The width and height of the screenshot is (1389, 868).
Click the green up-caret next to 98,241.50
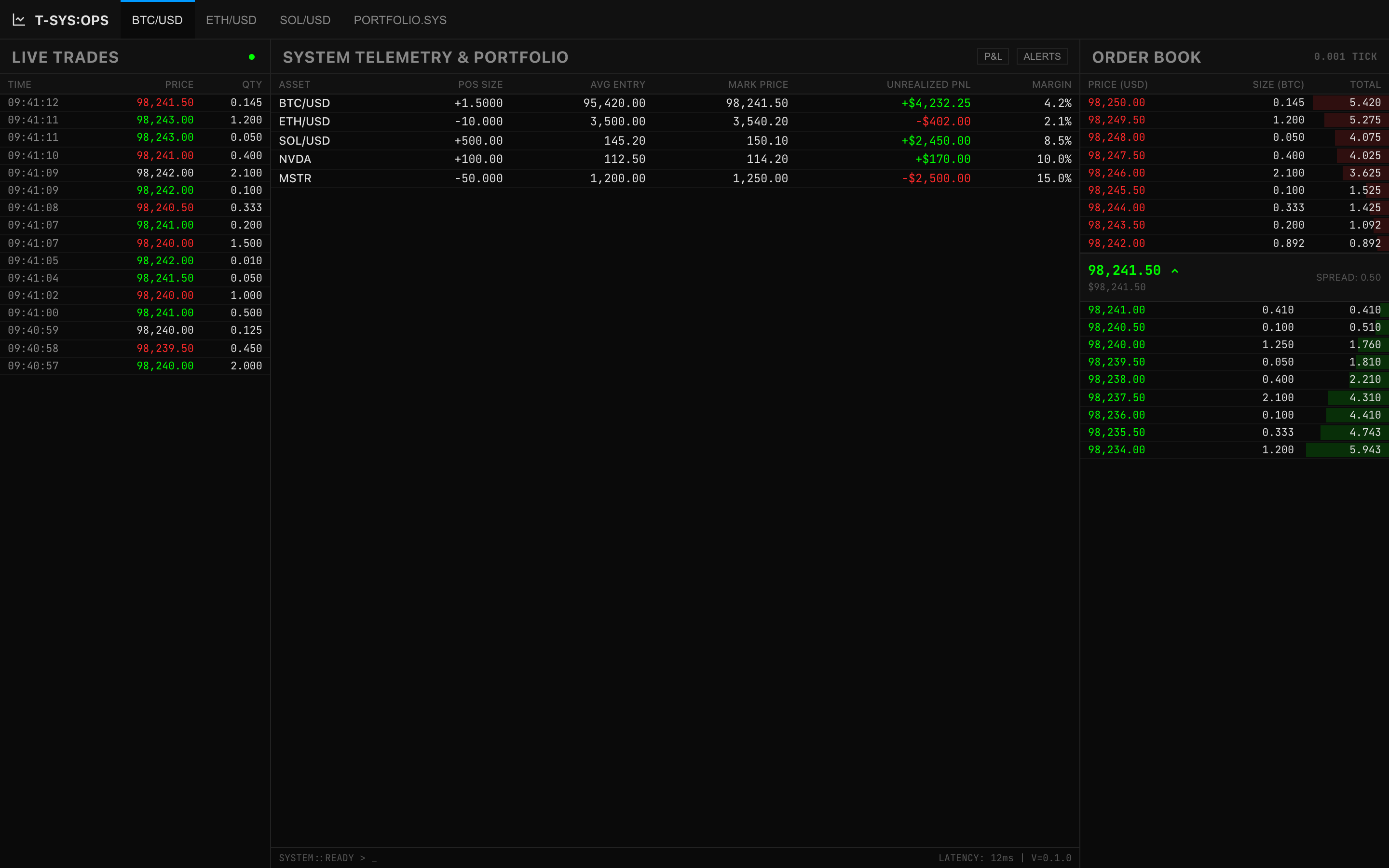(x=1174, y=271)
